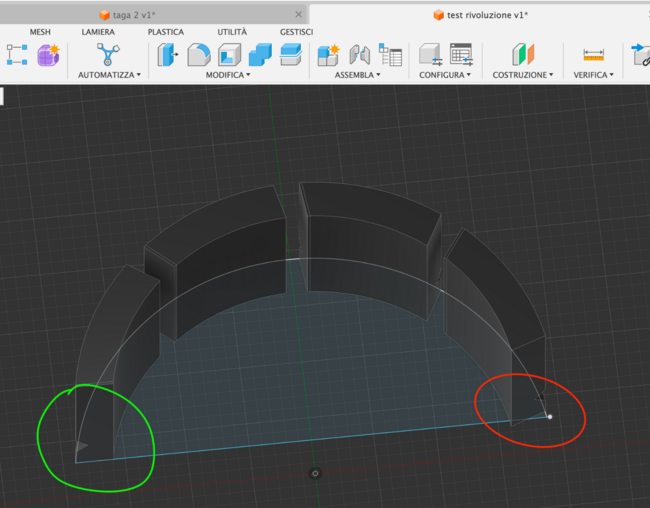Click the Automate (Automatizza) tool icon
Viewport: 650px width, 508px height.
(107, 54)
